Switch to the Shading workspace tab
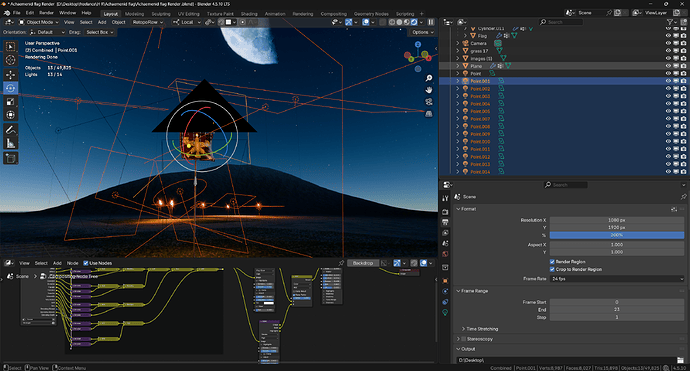The width and height of the screenshot is (690, 371). [249, 14]
